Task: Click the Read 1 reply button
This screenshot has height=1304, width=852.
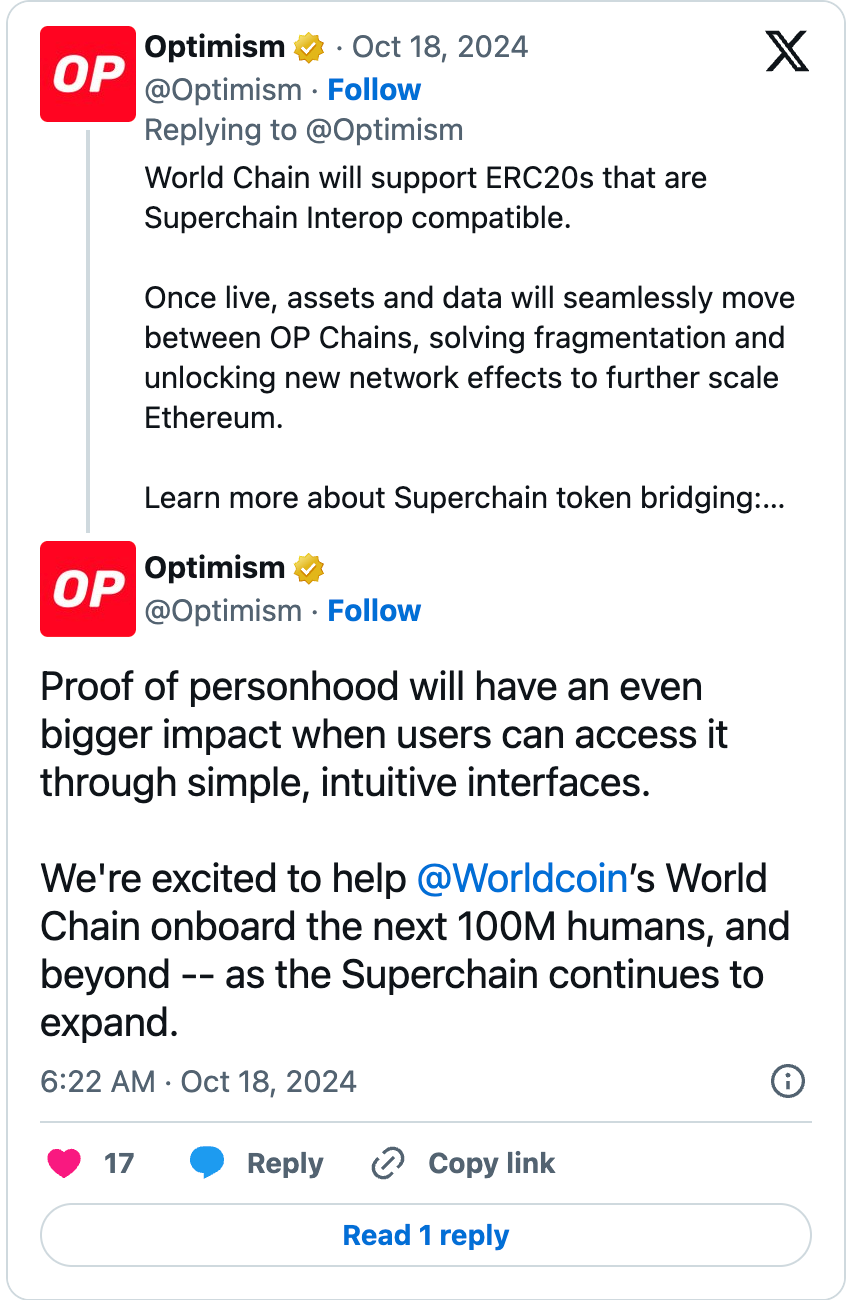Action: coord(426,1235)
